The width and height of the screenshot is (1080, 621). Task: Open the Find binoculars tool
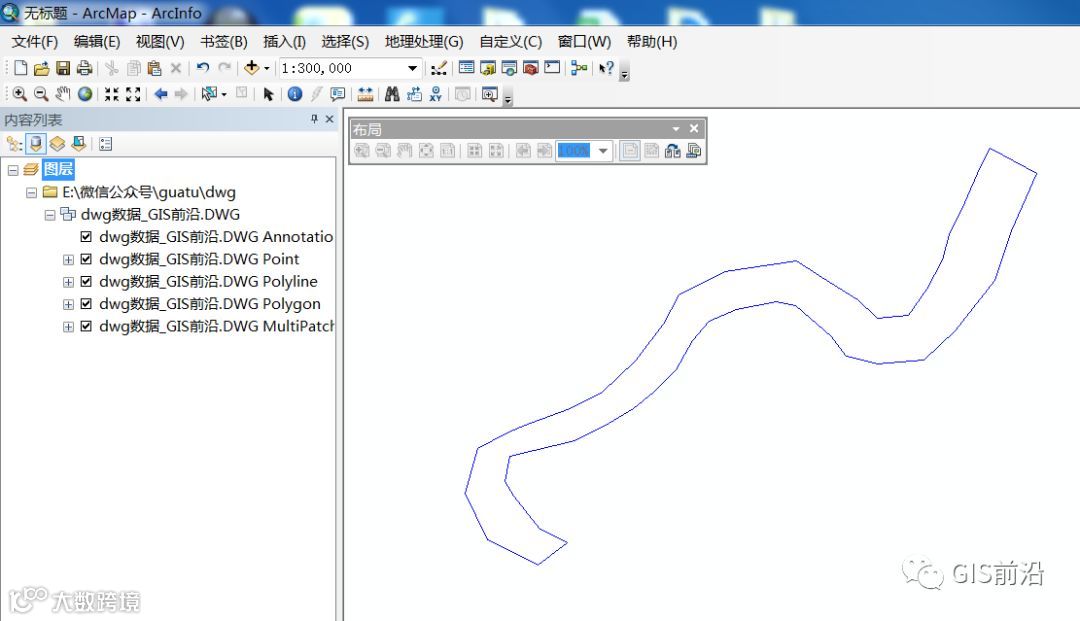[392, 94]
